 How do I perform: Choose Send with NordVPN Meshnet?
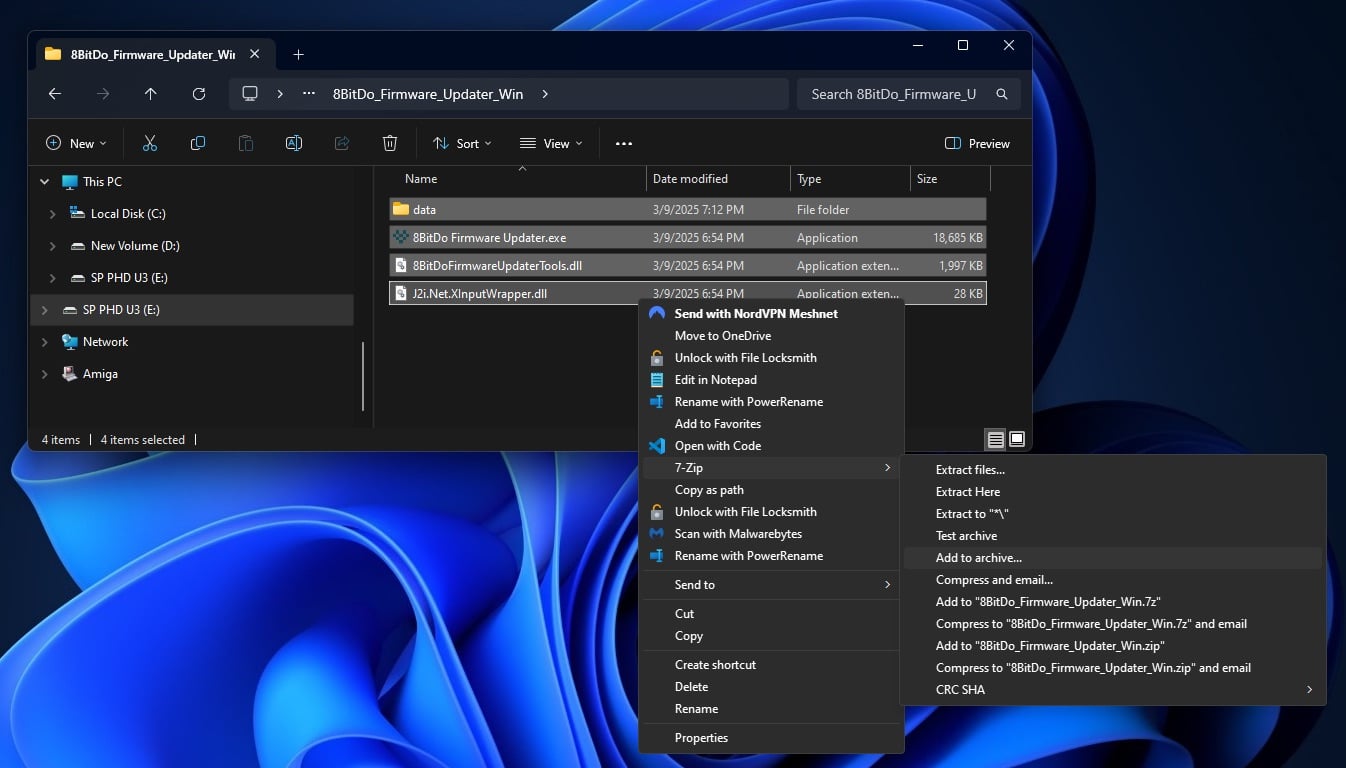pyautogui.click(x=771, y=314)
